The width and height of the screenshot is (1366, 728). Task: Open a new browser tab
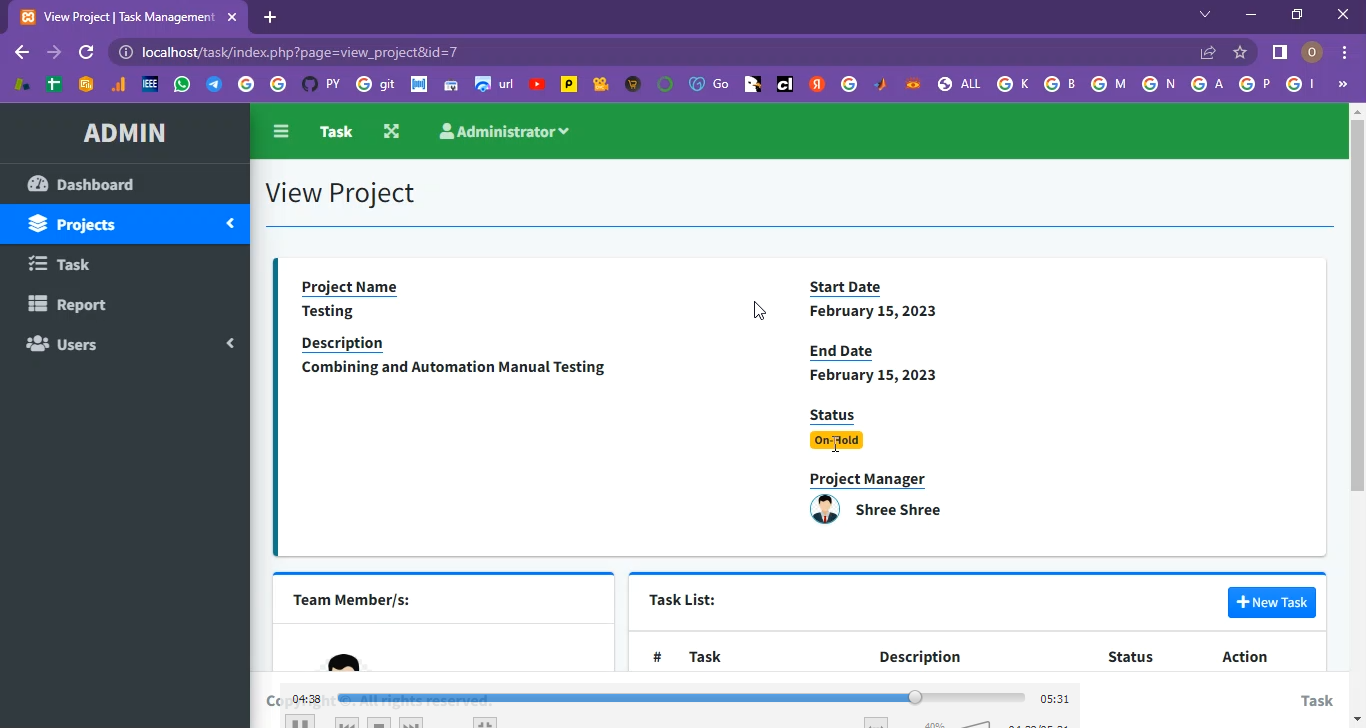tap(270, 17)
